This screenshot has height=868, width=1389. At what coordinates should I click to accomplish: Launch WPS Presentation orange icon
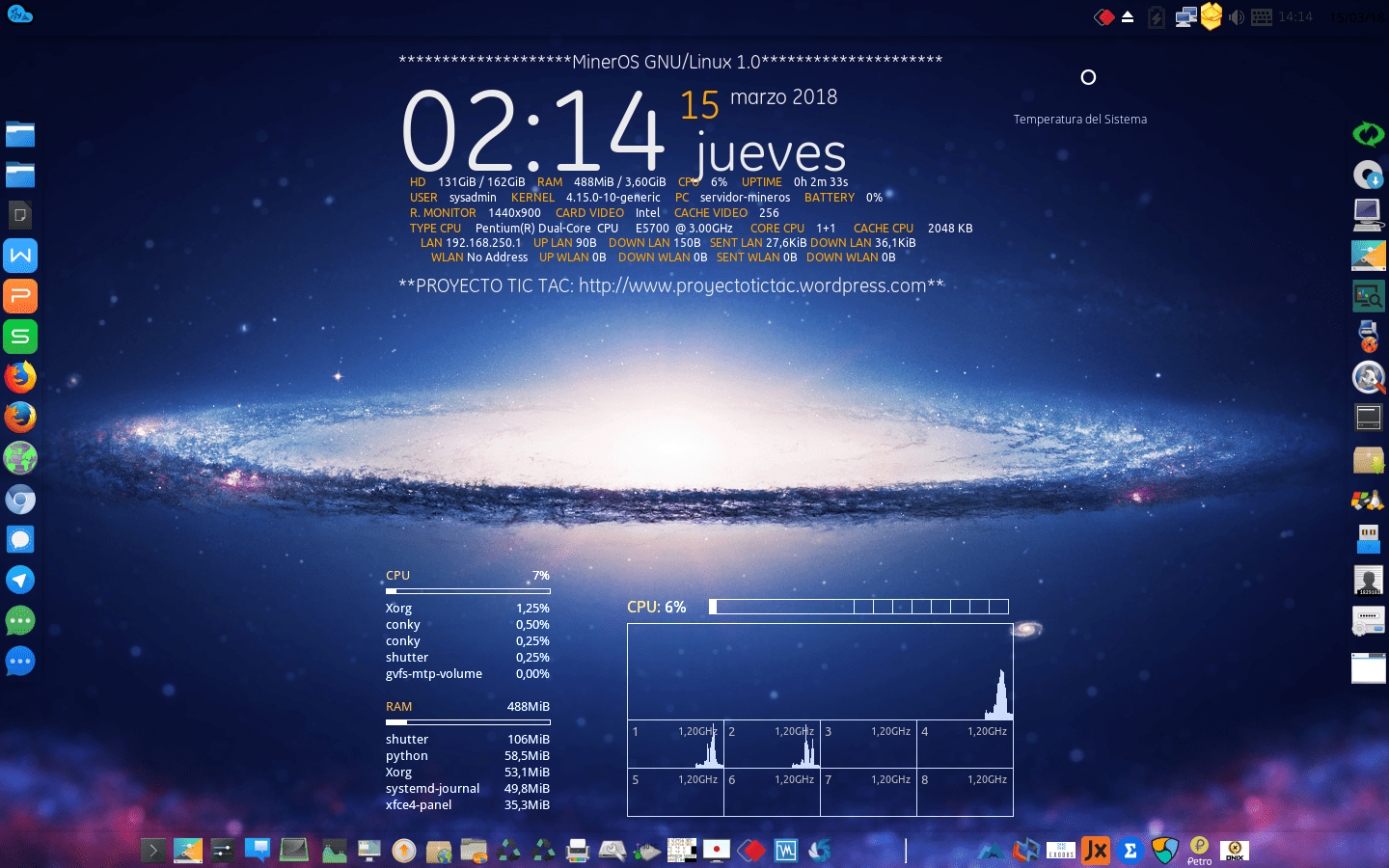(x=20, y=296)
